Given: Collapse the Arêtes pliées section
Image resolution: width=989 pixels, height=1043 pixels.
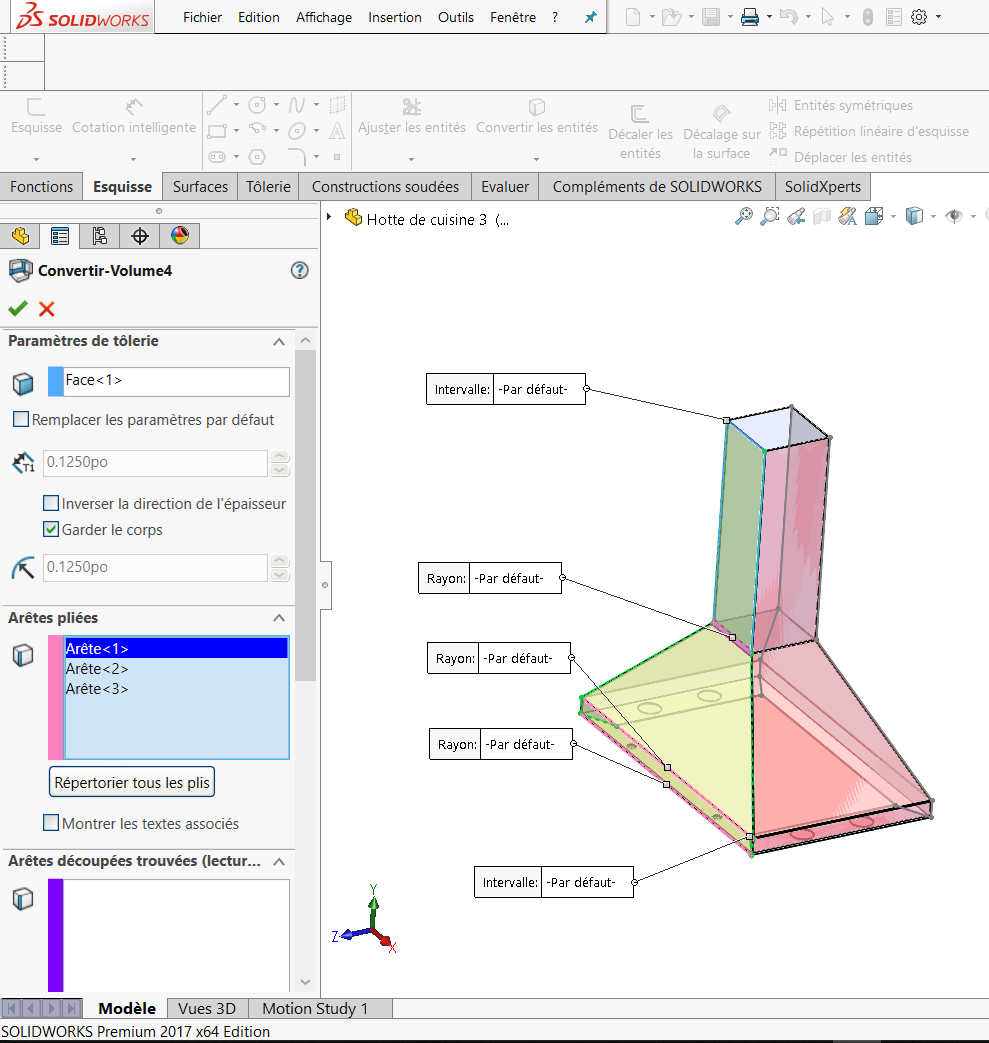Looking at the screenshot, I should pyautogui.click(x=279, y=618).
